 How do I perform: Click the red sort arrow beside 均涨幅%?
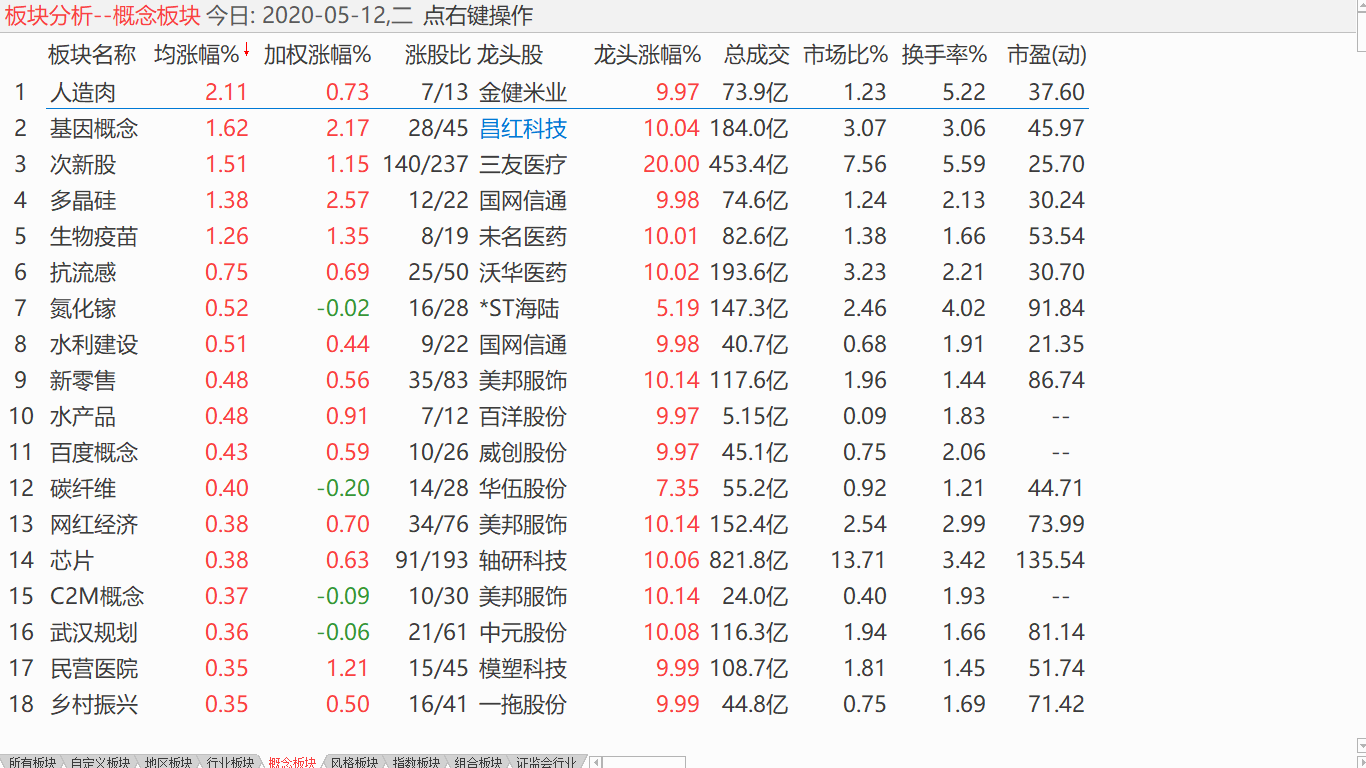click(246, 49)
